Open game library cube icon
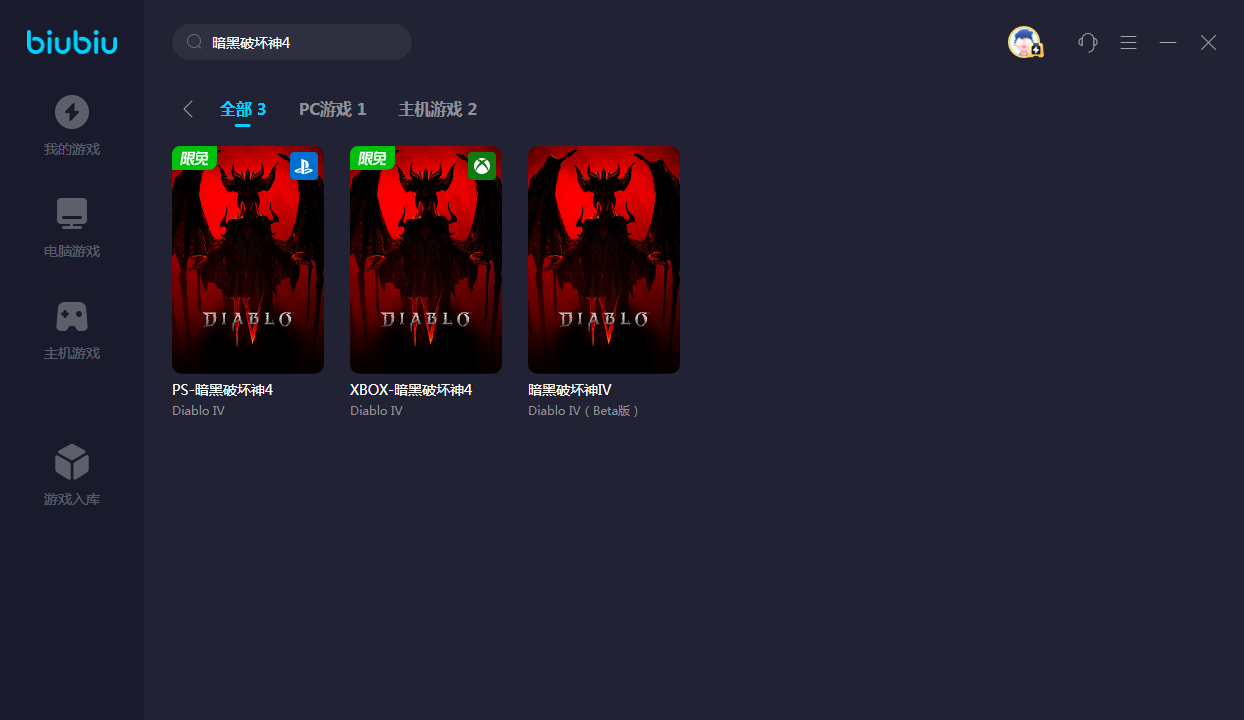Viewport: 1244px width, 720px height. click(72, 462)
